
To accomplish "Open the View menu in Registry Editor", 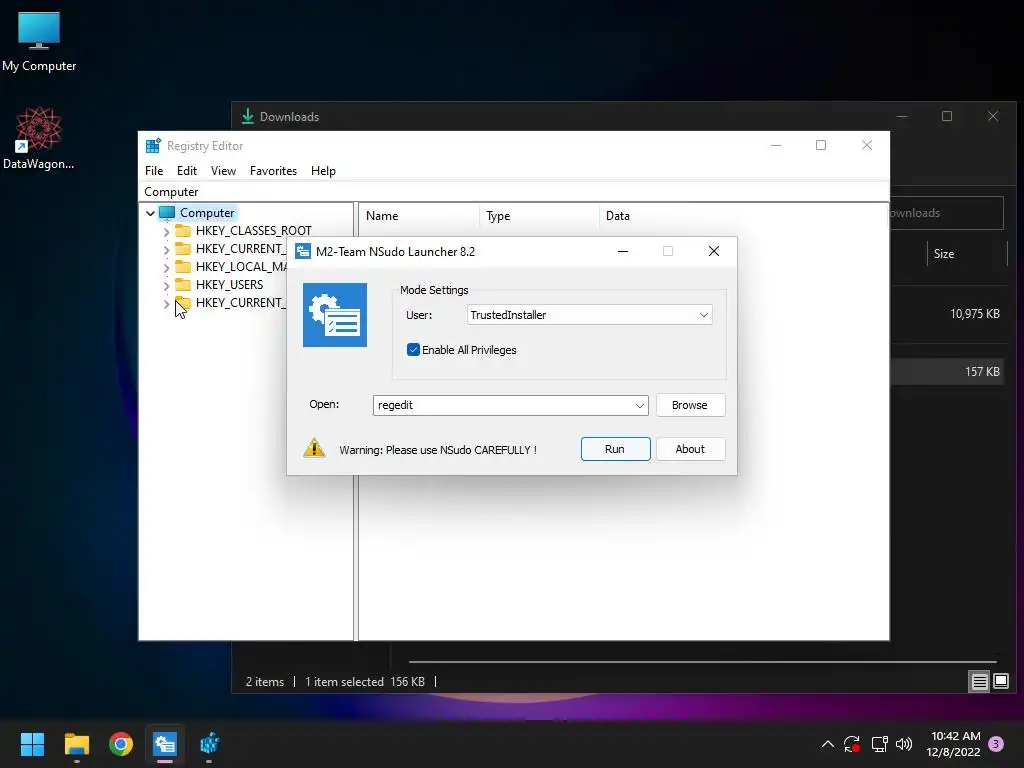I will (223, 170).
